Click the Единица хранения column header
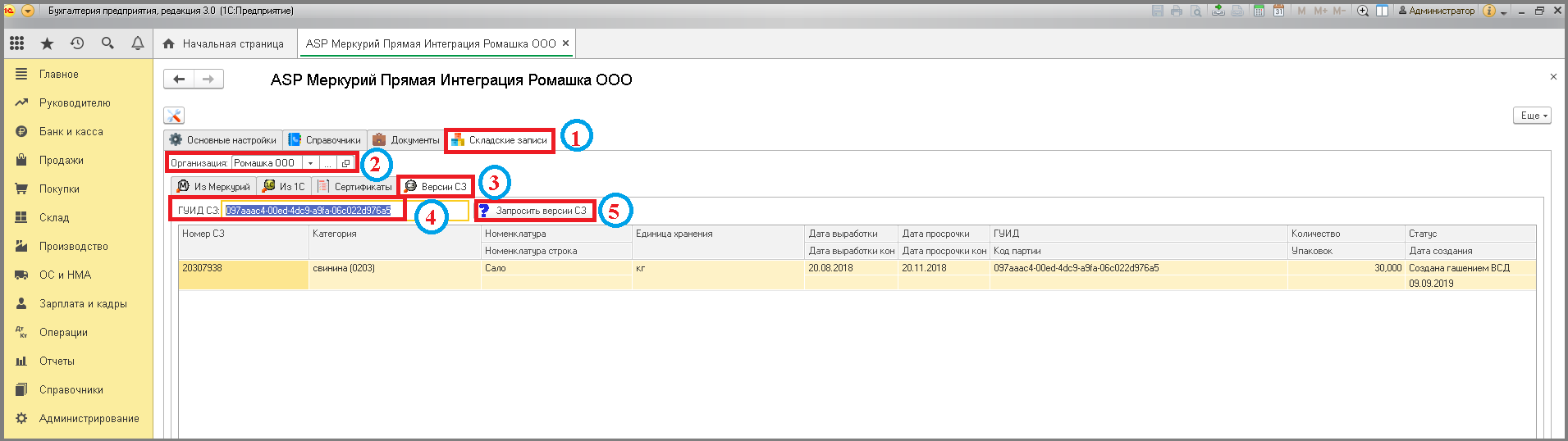Screen dimensions: 1568x441 [718, 234]
